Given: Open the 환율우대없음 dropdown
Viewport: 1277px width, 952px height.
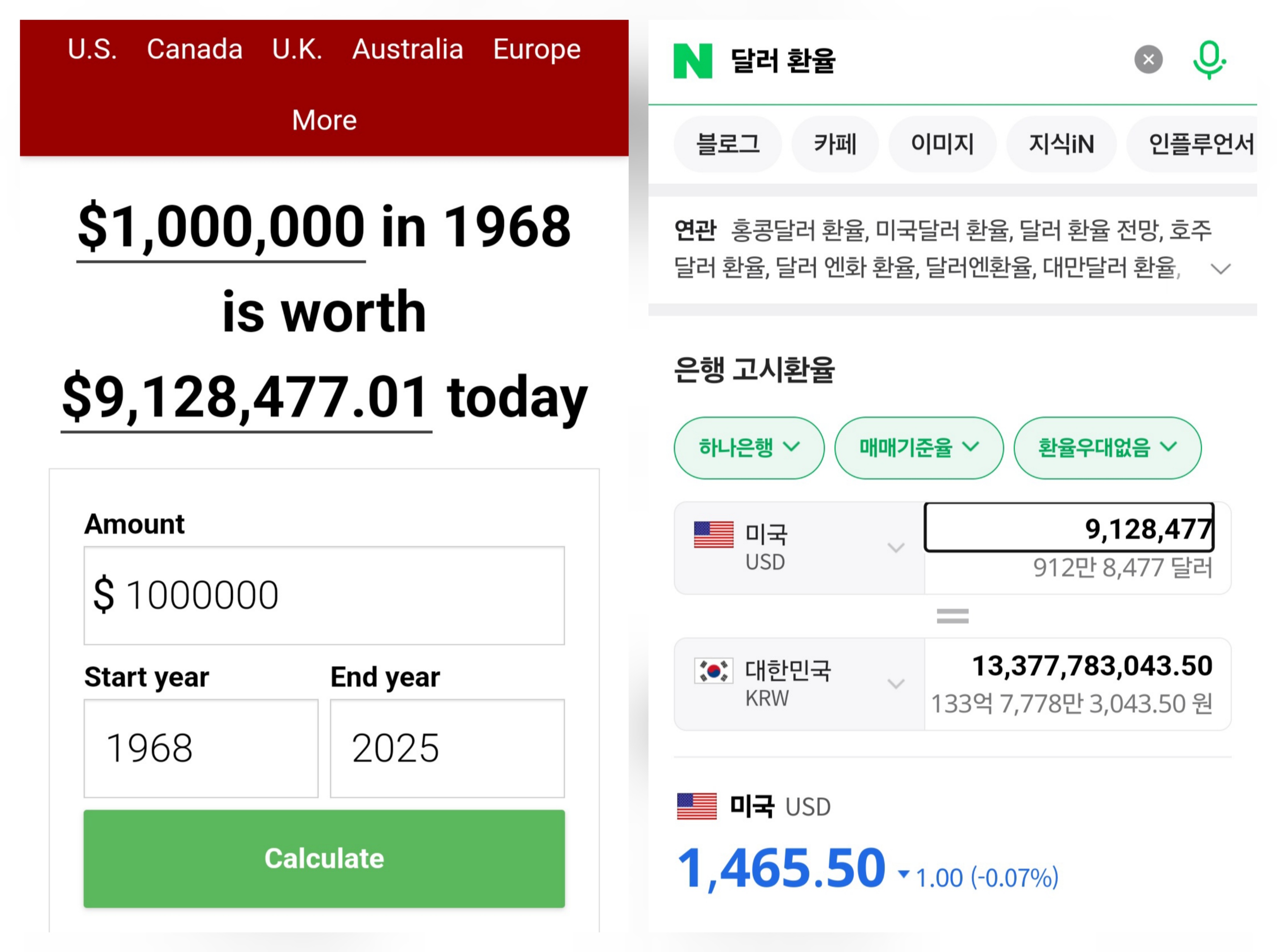Looking at the screenshot, I should click(x=1107, y=448).
